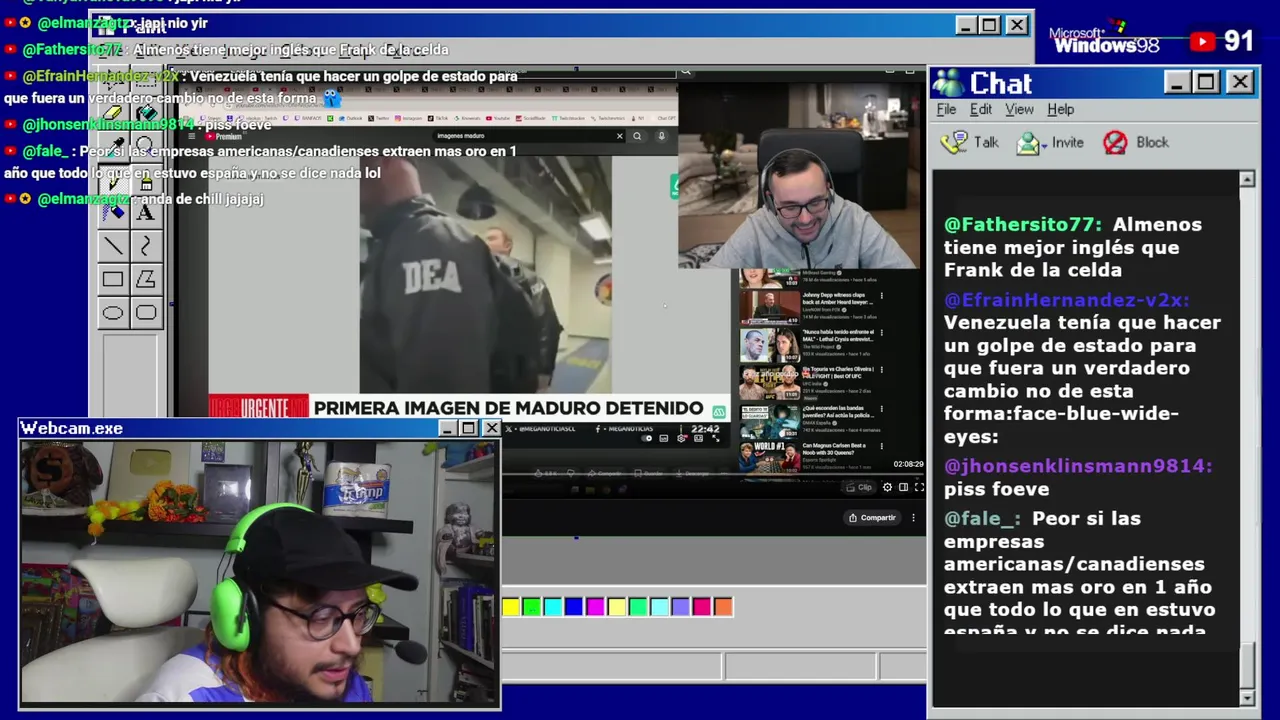Pick the magenta color swatch
Viewport: 1280px width, 720px height.
[x=596, y=606]
